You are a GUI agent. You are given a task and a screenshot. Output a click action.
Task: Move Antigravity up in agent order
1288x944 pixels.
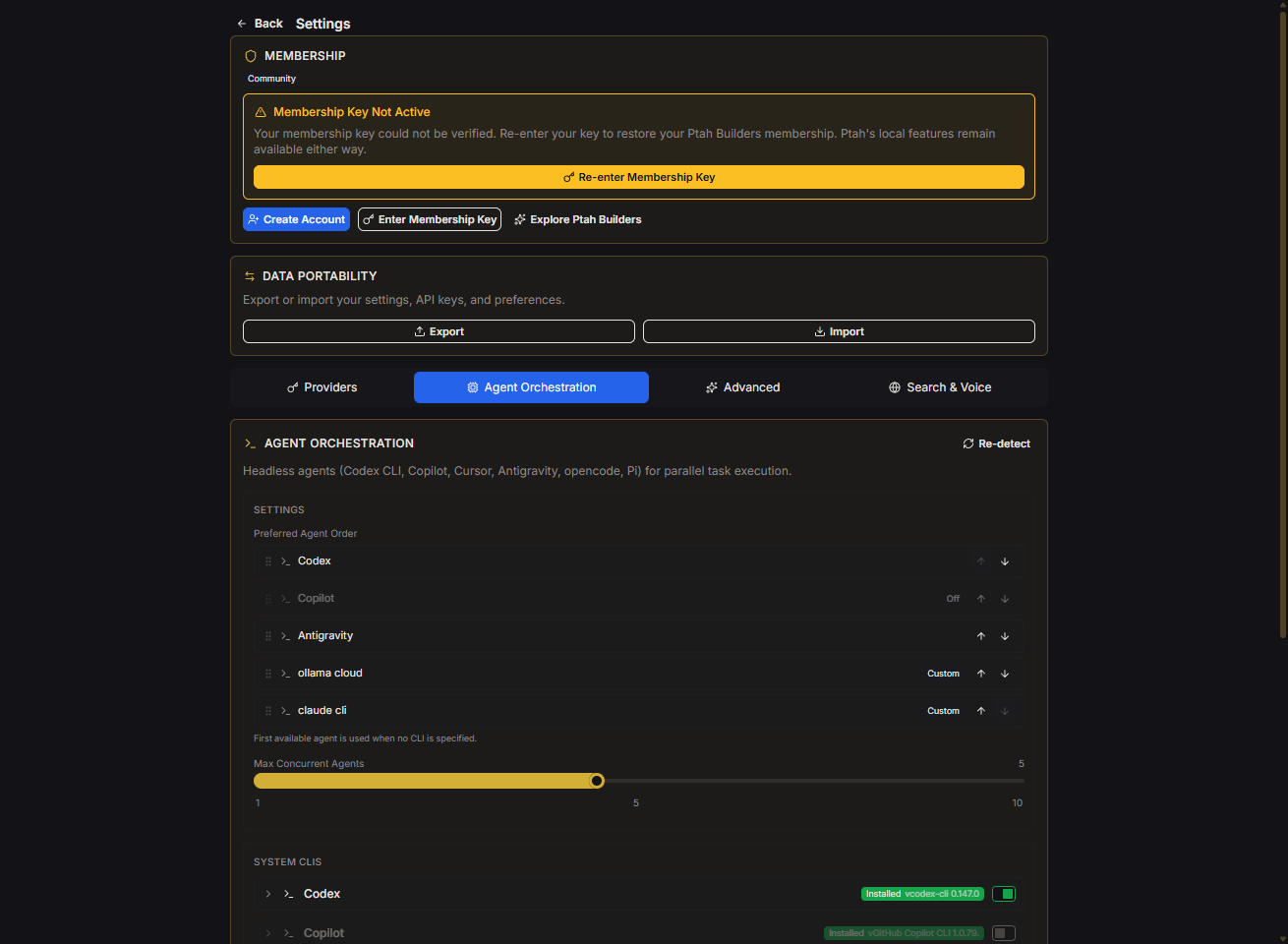click(x=981, y=636)
